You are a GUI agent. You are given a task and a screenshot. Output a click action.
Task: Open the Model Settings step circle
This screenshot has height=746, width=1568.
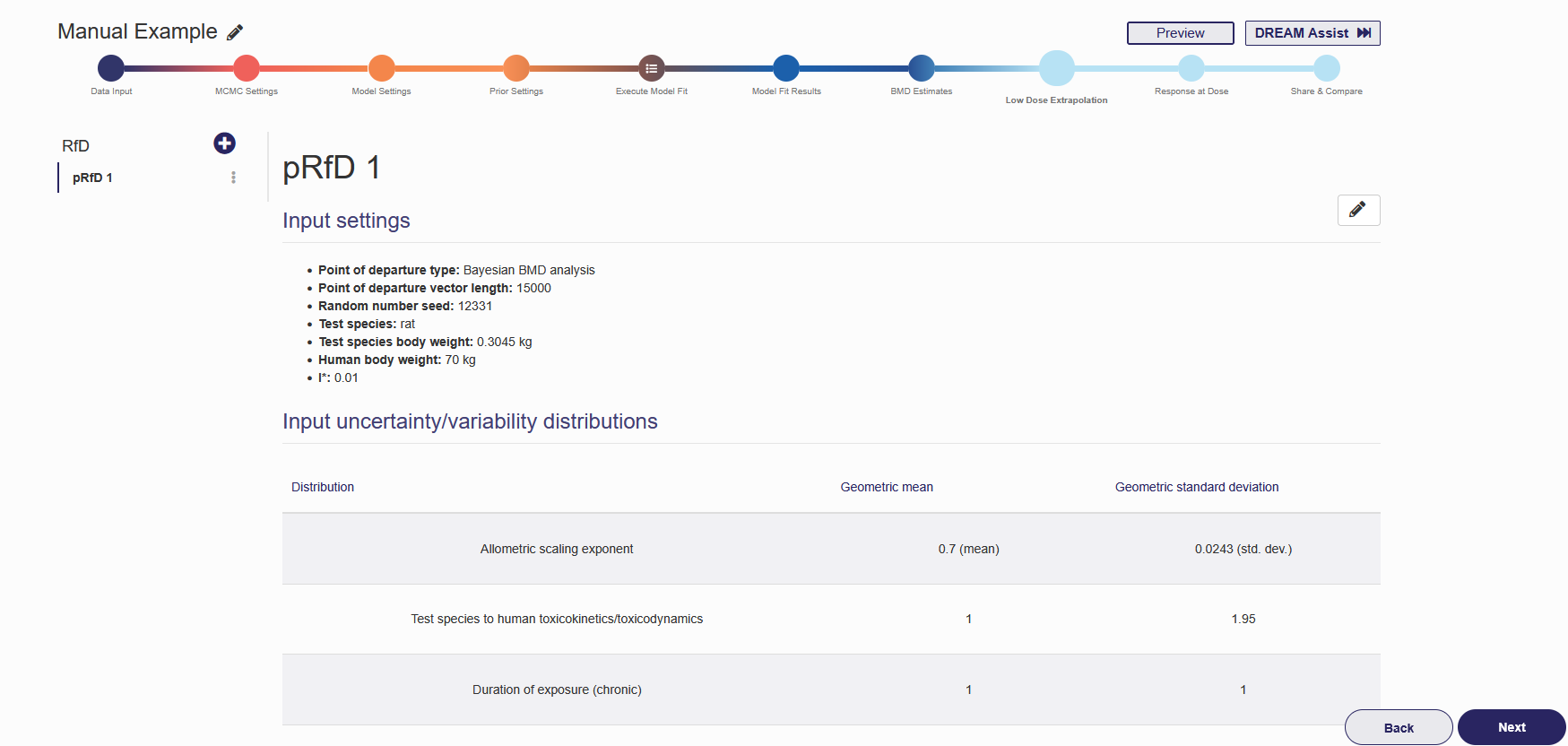382,68
